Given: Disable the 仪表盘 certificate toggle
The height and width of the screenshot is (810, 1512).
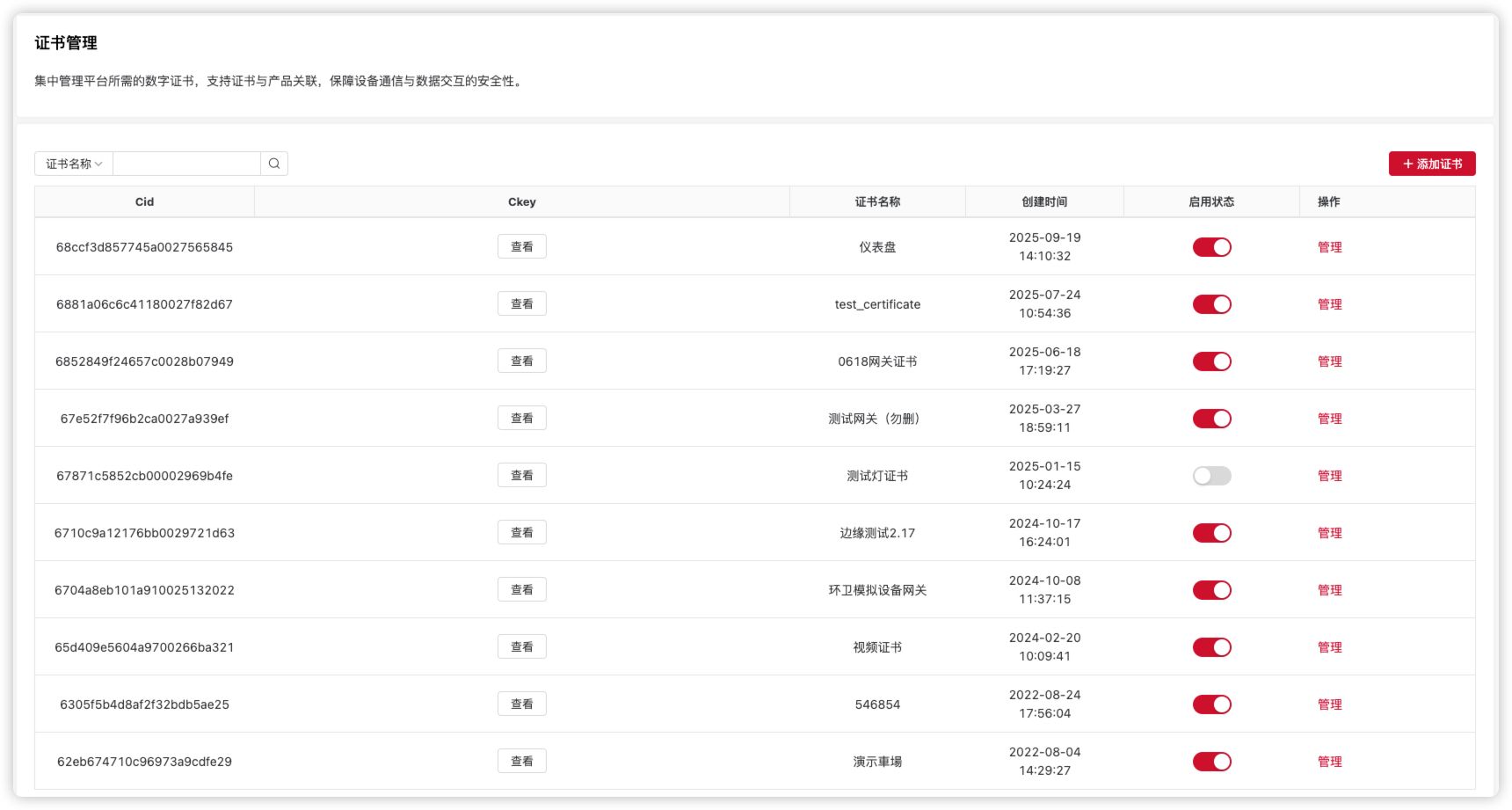Looking at the screenshot, I should tap(1211, 247).
